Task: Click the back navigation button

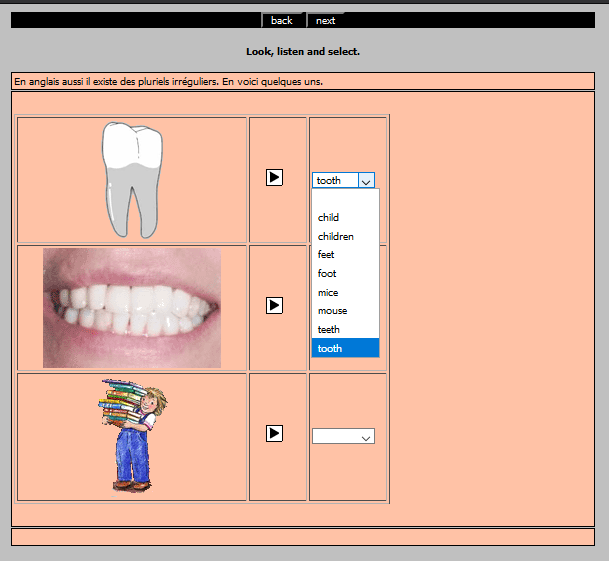Action: point(283,20)
